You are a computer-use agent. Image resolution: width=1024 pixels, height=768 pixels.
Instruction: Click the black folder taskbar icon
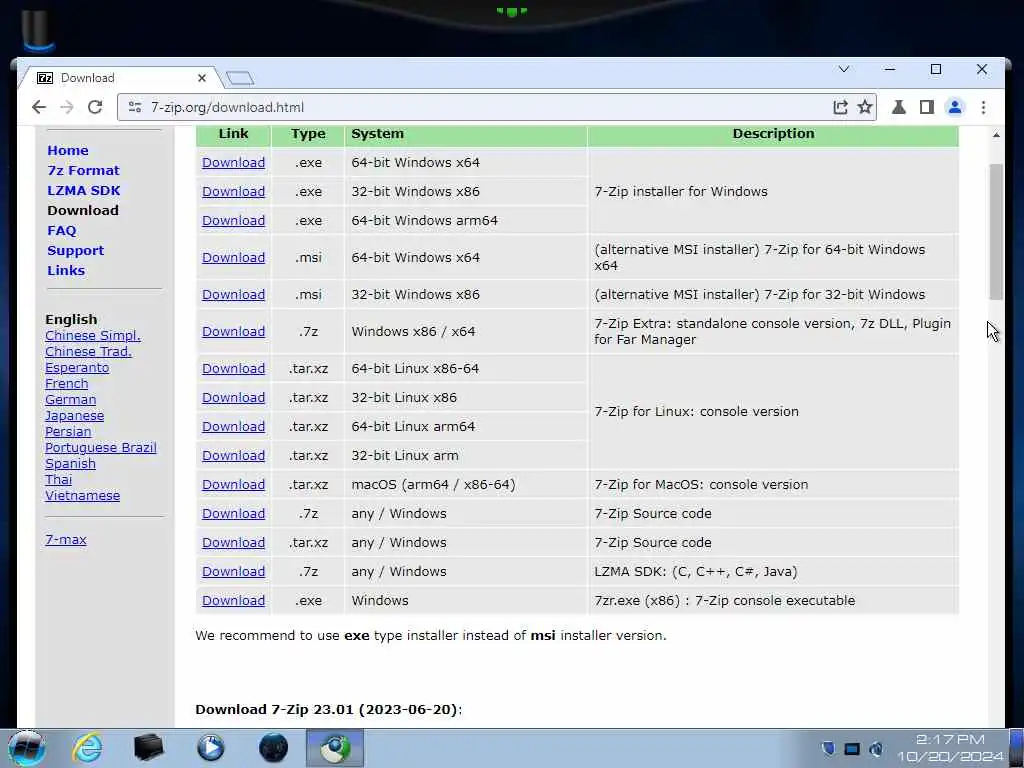pyautogui.click(x=148, y=748)
